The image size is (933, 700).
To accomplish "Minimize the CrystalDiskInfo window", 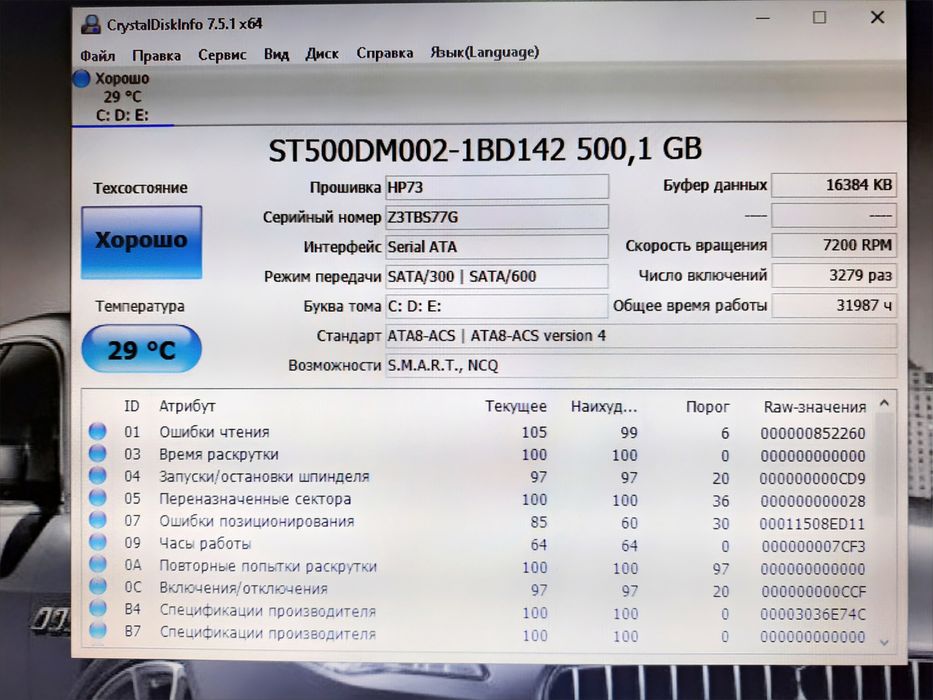I will (763, 18).
